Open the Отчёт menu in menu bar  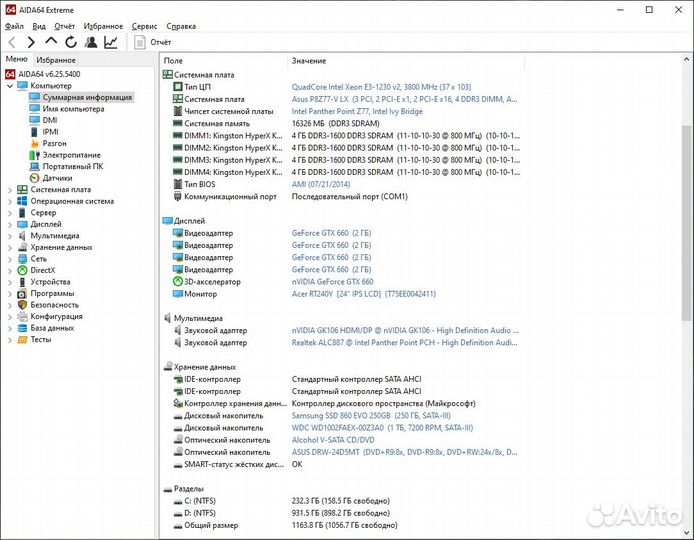pyautogui.click(x=65, y=26)
